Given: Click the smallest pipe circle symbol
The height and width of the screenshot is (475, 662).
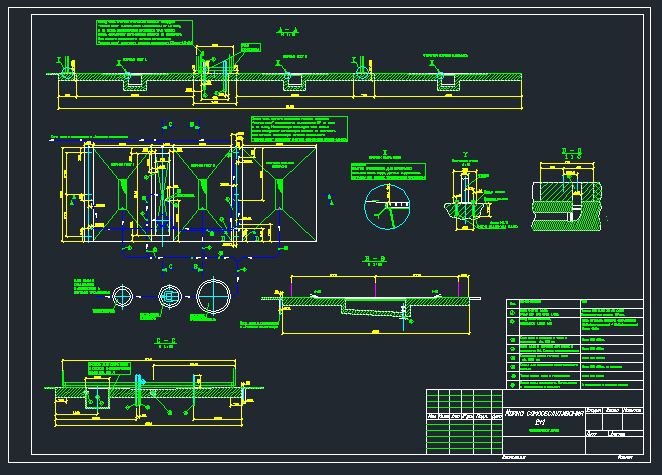Looking at the screenshot, I should point(122,297).
